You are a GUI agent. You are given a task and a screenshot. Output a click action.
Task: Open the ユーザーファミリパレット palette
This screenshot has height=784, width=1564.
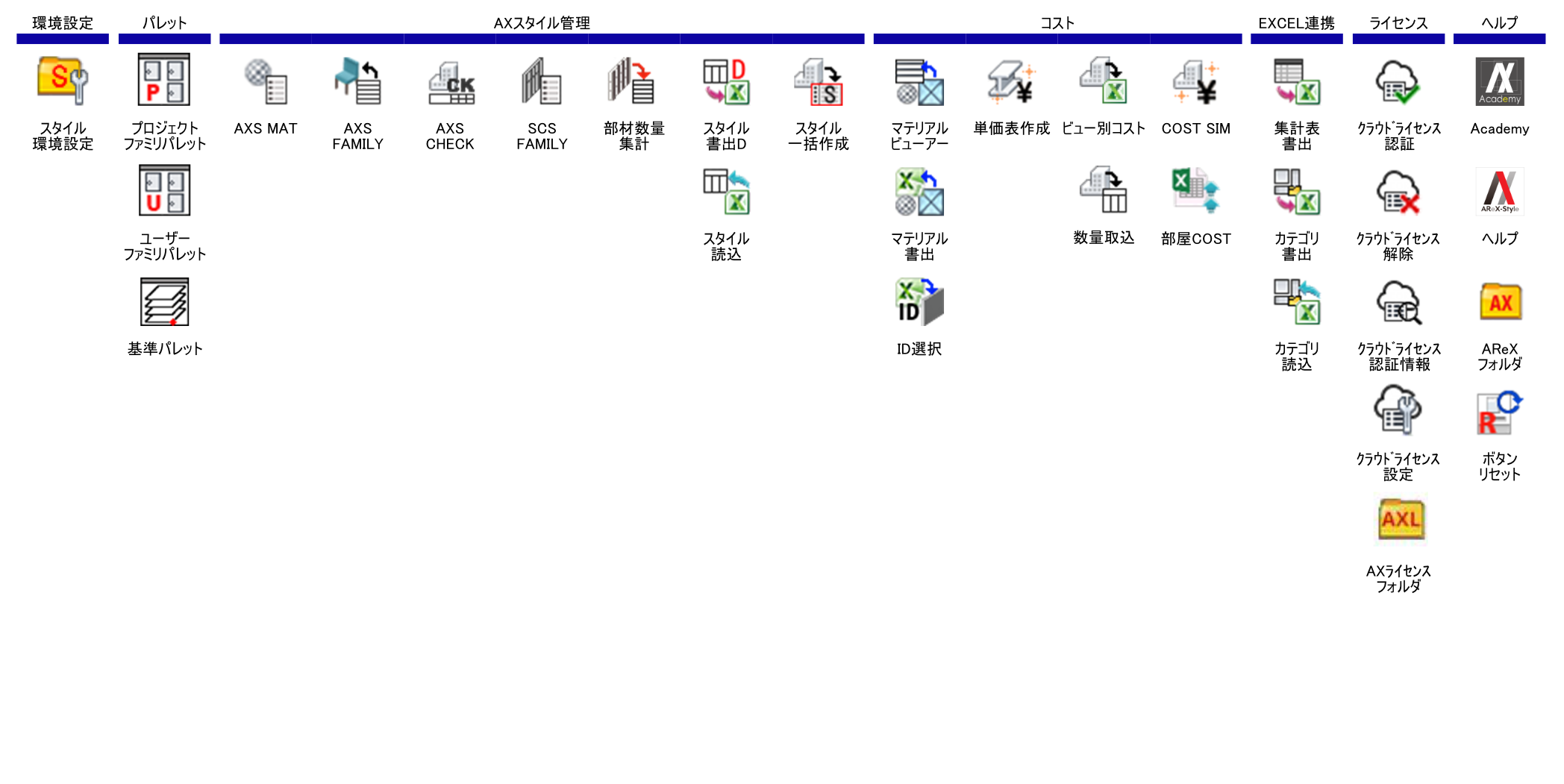point(164,192)
